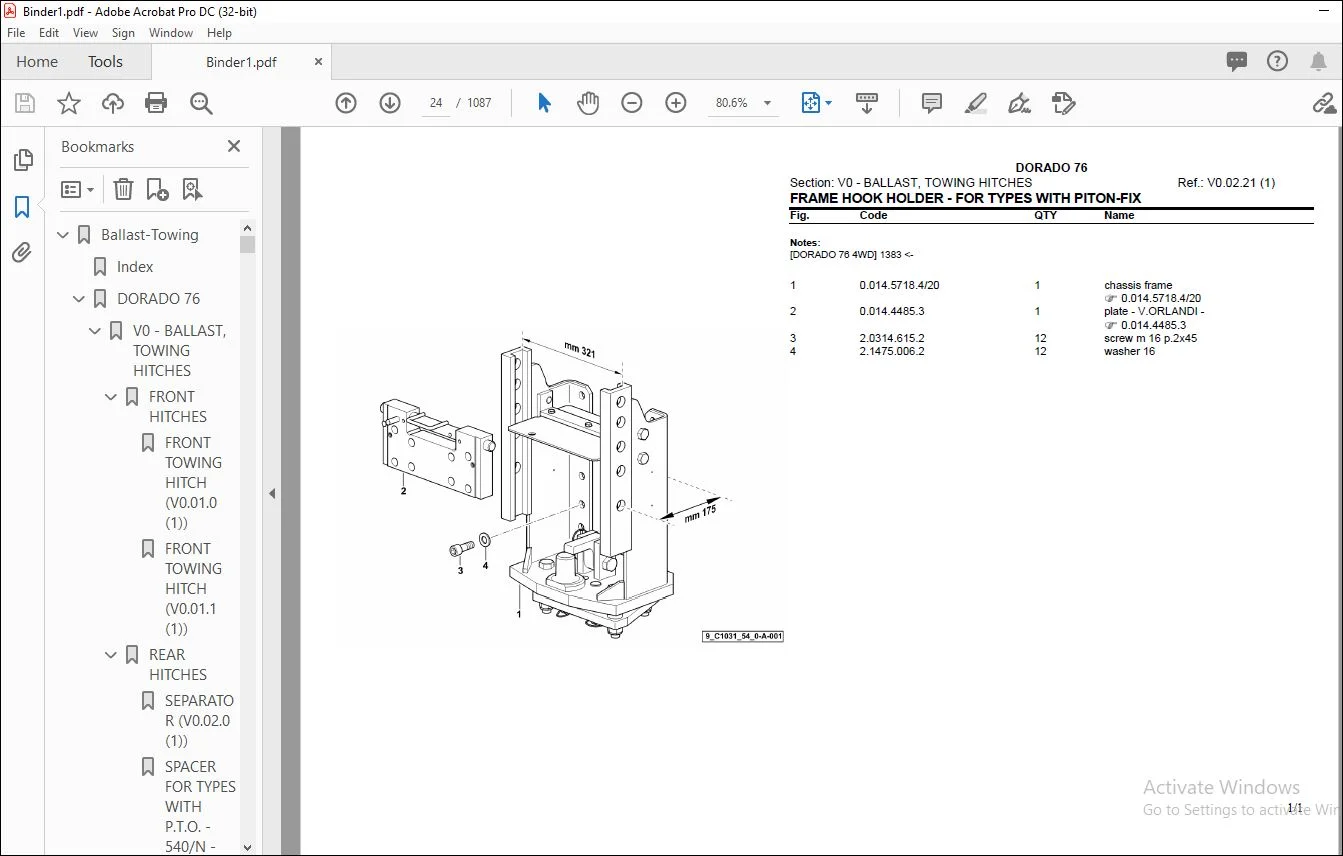Close the Binder1.pdf tab

(319, 62)
